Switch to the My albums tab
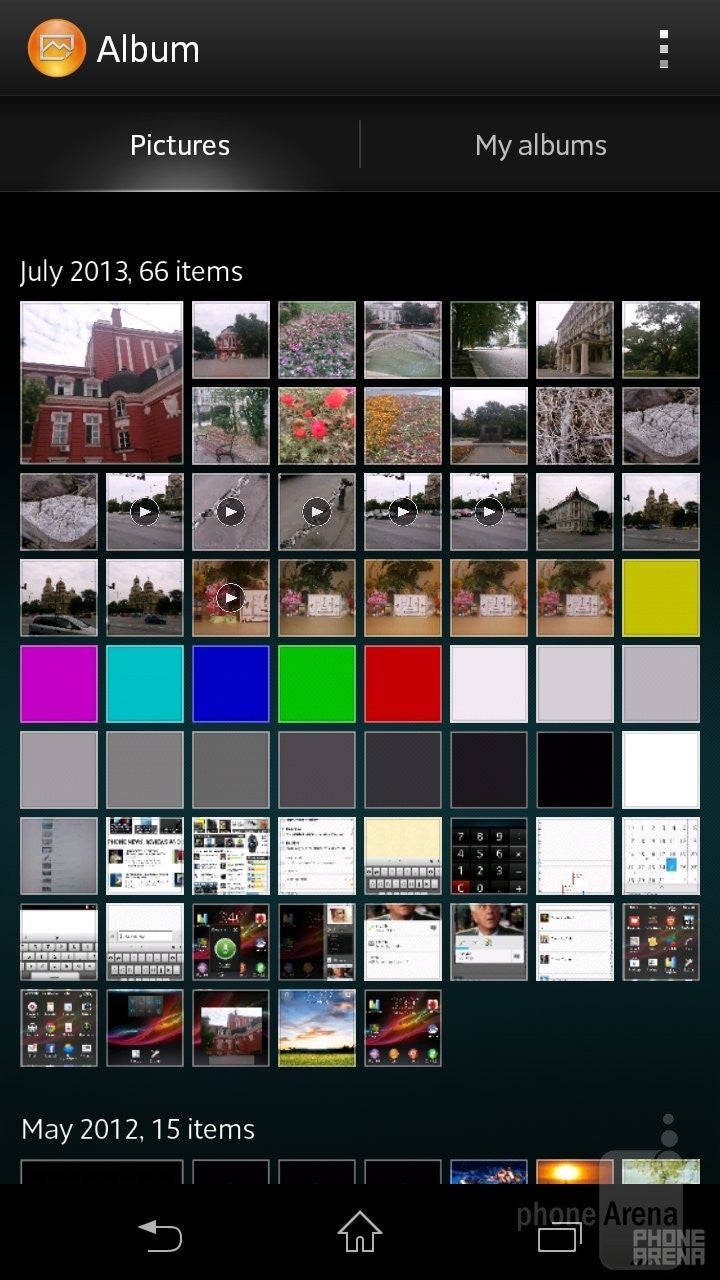 click(540, 145)
